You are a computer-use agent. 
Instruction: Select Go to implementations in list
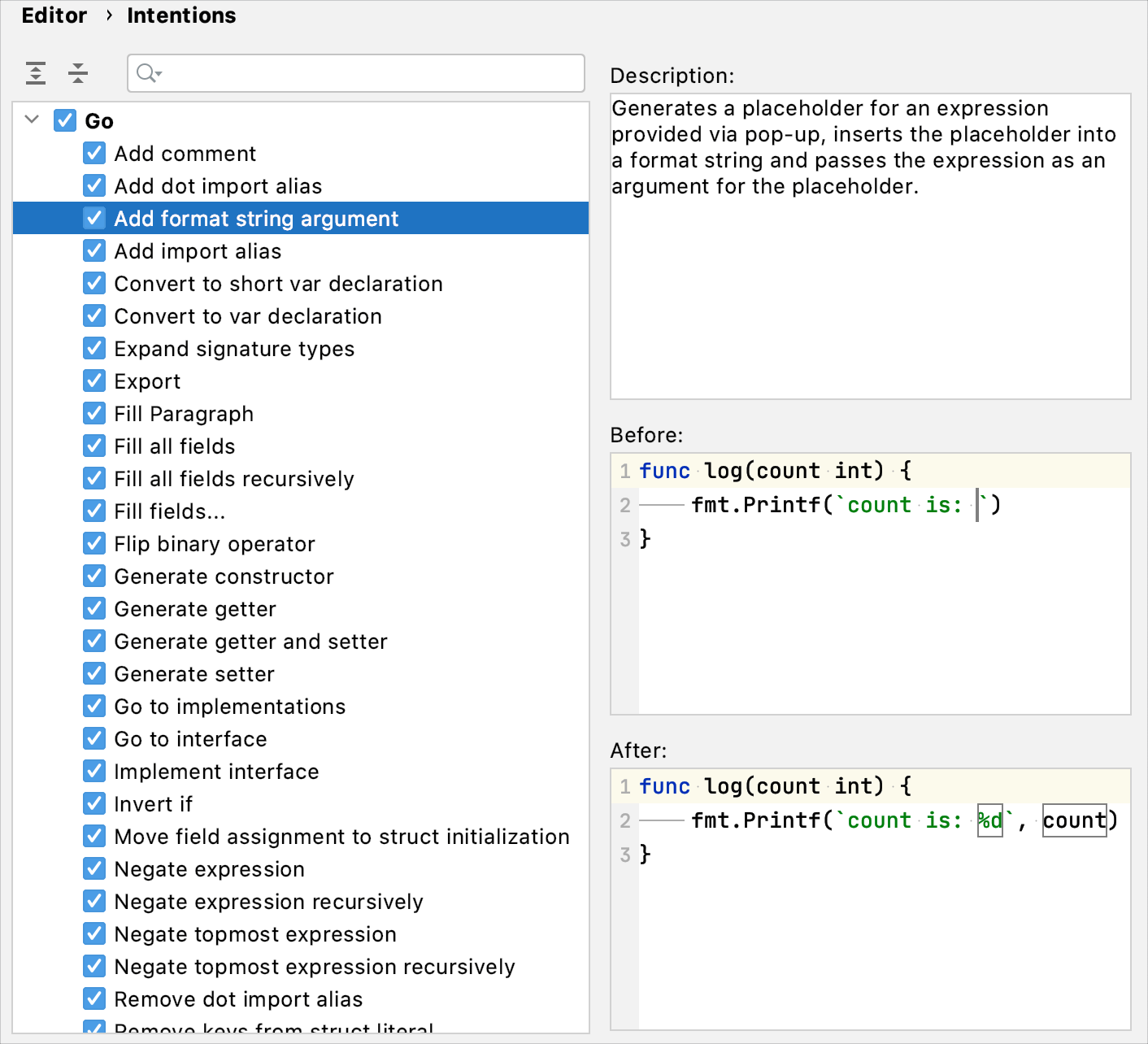point(229,707)
